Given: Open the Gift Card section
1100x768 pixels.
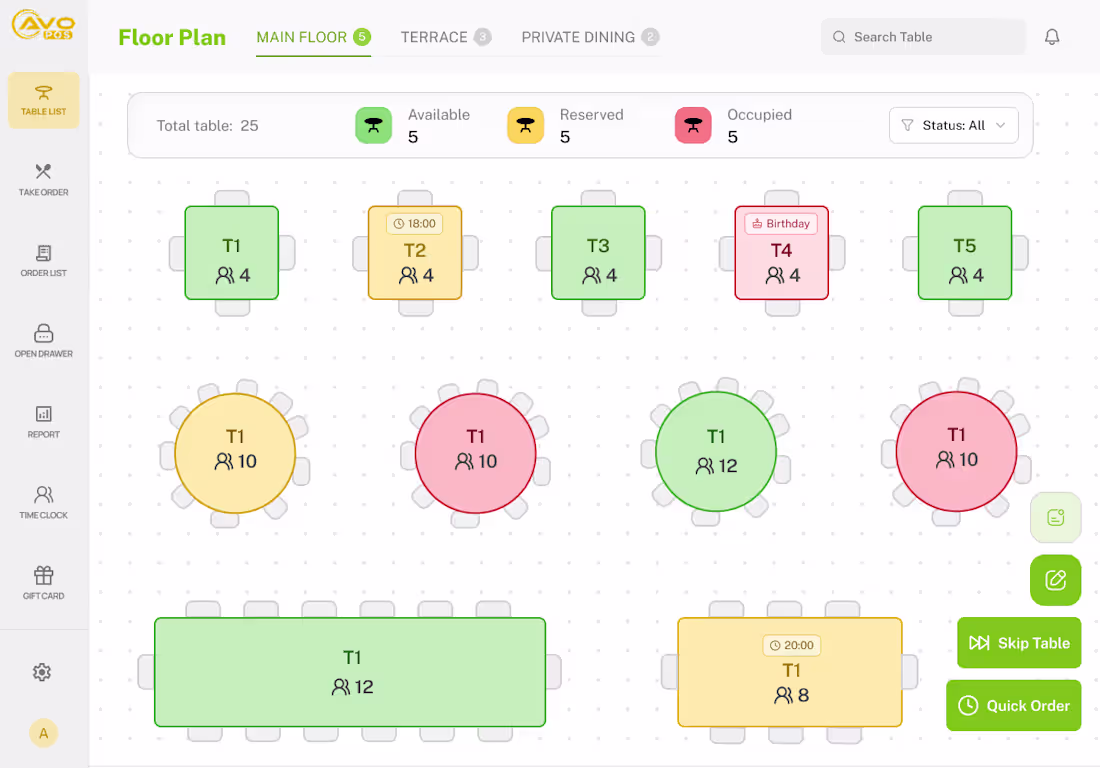Looking at the screenshot, I should click(43, 583).
